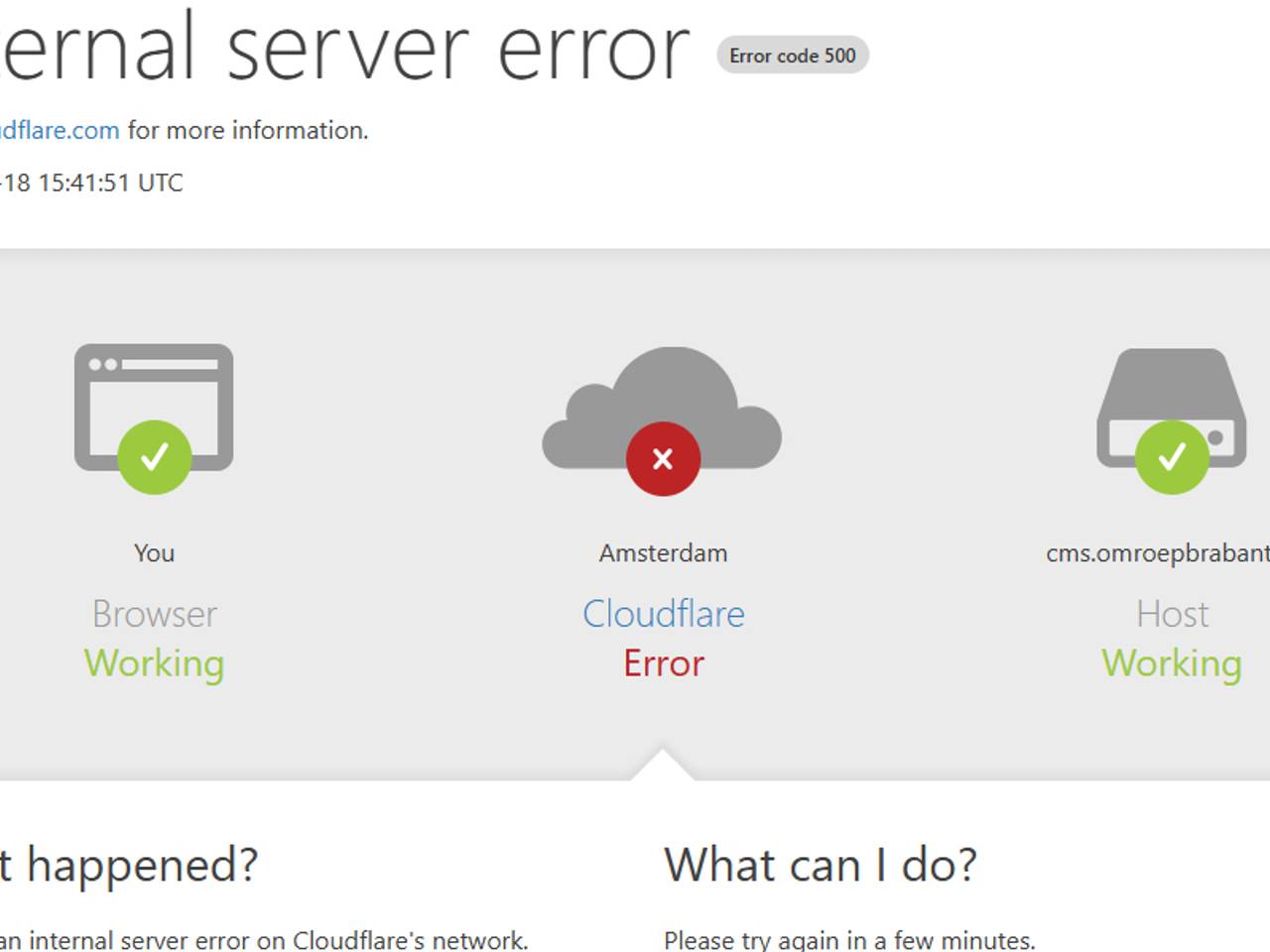Click the cms.omroepbrabant host name
This screenshot has width=1270, height=952.
click(x=1157, y=553)
